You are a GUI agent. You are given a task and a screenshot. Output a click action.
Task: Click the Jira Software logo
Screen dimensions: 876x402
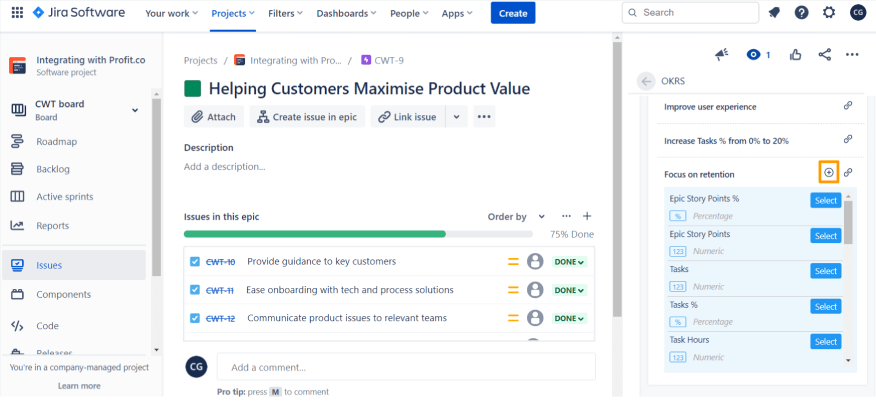coord(79,12)
